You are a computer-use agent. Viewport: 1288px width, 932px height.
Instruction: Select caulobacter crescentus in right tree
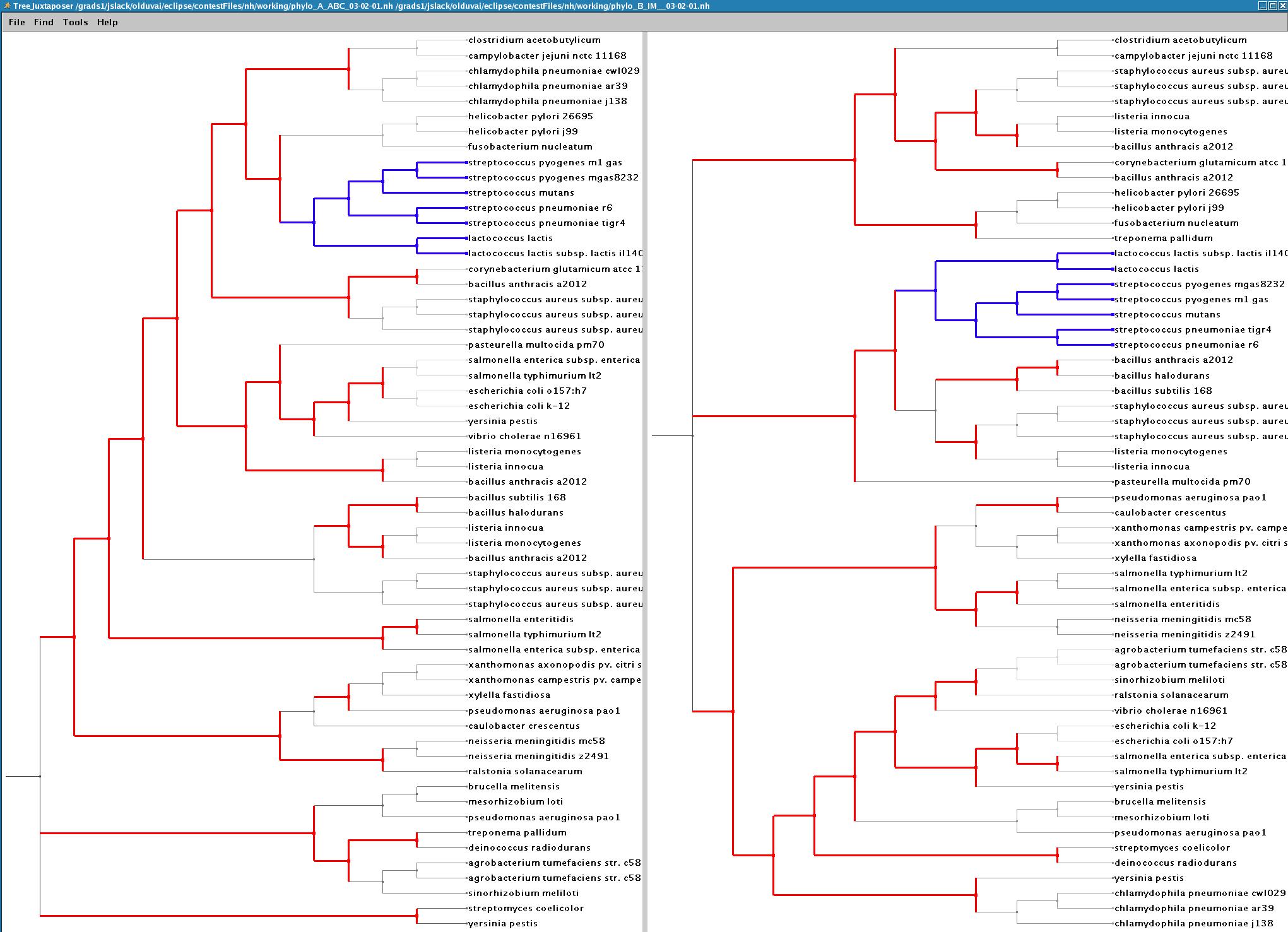tap(1170, 512)
